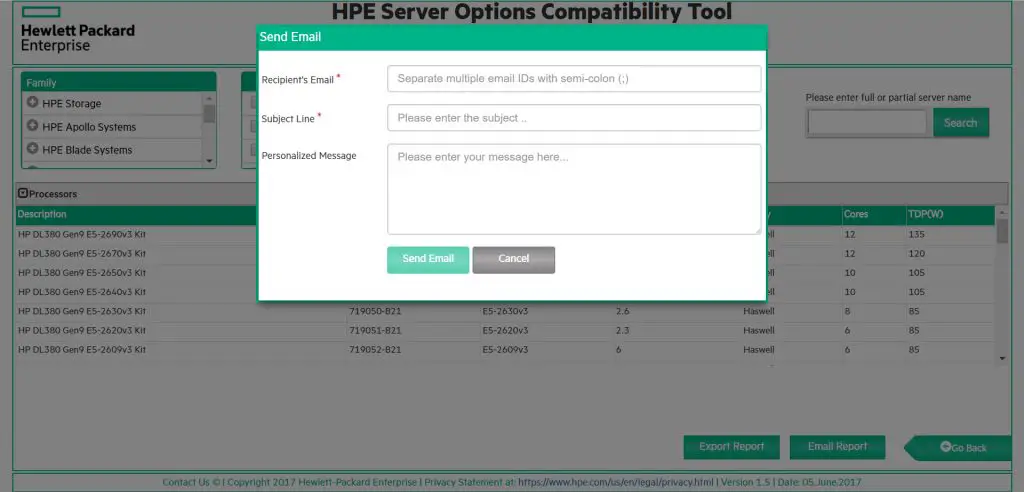Image resolution: width=1024 pixels, height=492 pixels.
Task: Select row HP DL380 Gen9 E5-2670v3 Kit
Action: 82,254
